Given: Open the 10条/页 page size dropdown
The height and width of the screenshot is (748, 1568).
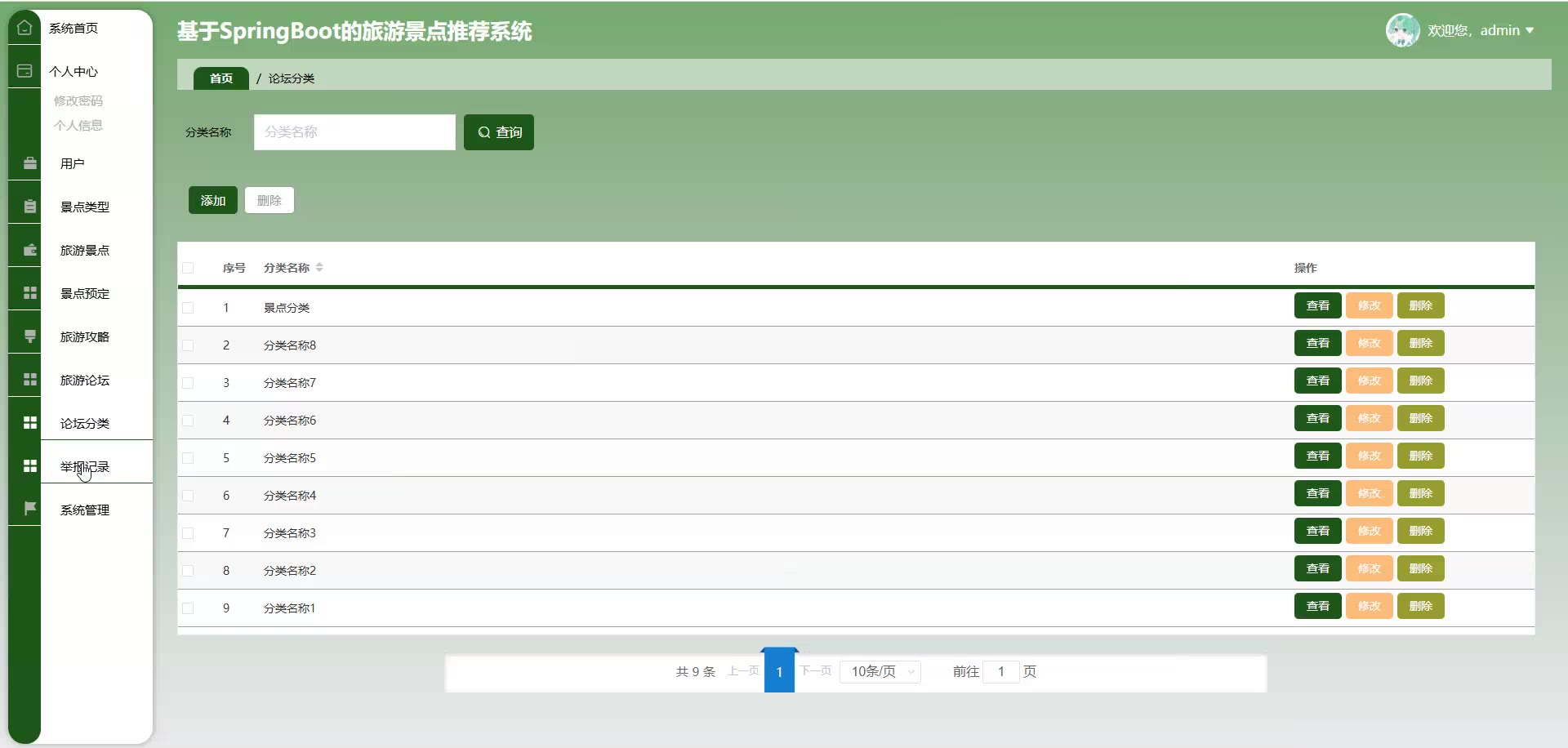Looking at the screenshot, I should [x=880, y=671].
